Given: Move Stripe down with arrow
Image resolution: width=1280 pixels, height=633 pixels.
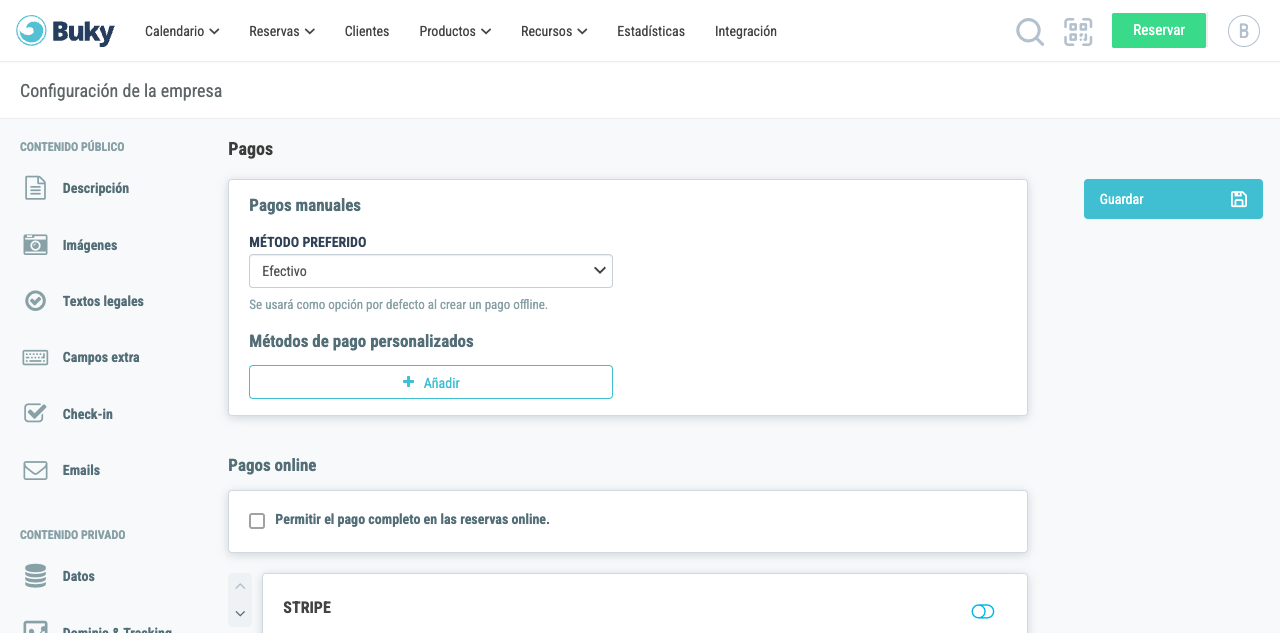Looking at the screenshot, I should point(240,613).
